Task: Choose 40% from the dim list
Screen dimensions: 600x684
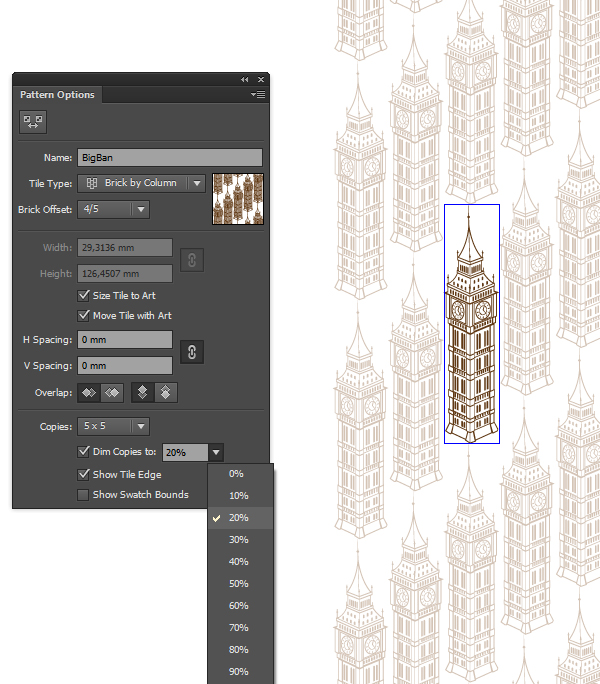Action: [x=240, y=561]
